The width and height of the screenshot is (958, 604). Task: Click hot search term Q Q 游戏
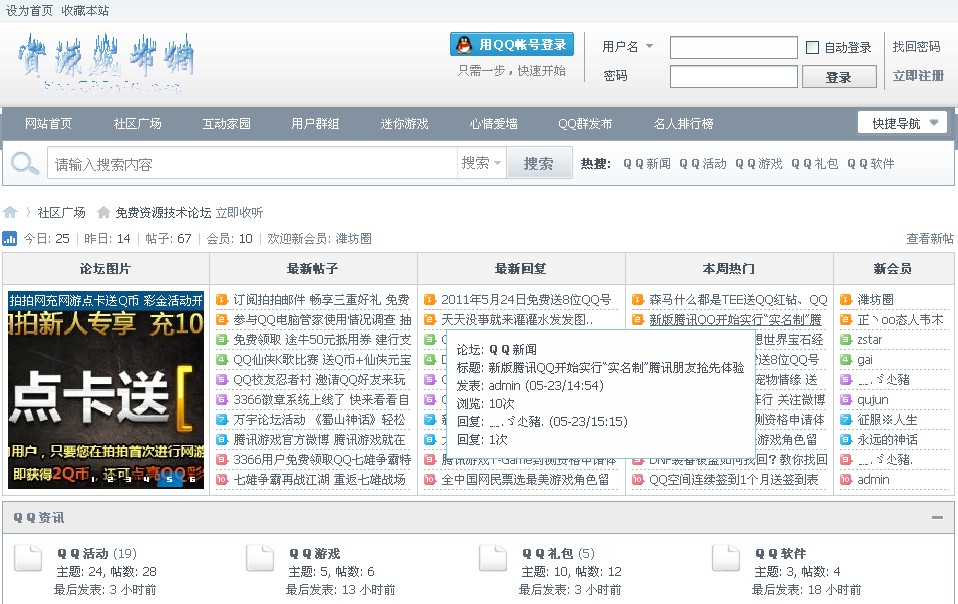click(759, 164)
